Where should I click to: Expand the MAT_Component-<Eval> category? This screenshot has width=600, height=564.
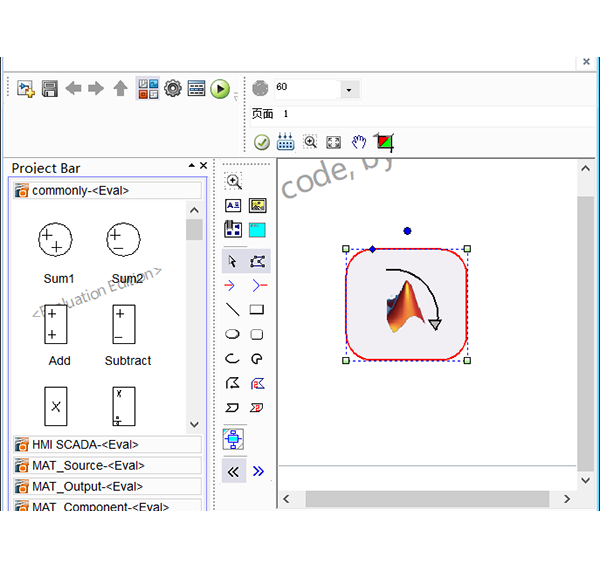coord(108,505)
